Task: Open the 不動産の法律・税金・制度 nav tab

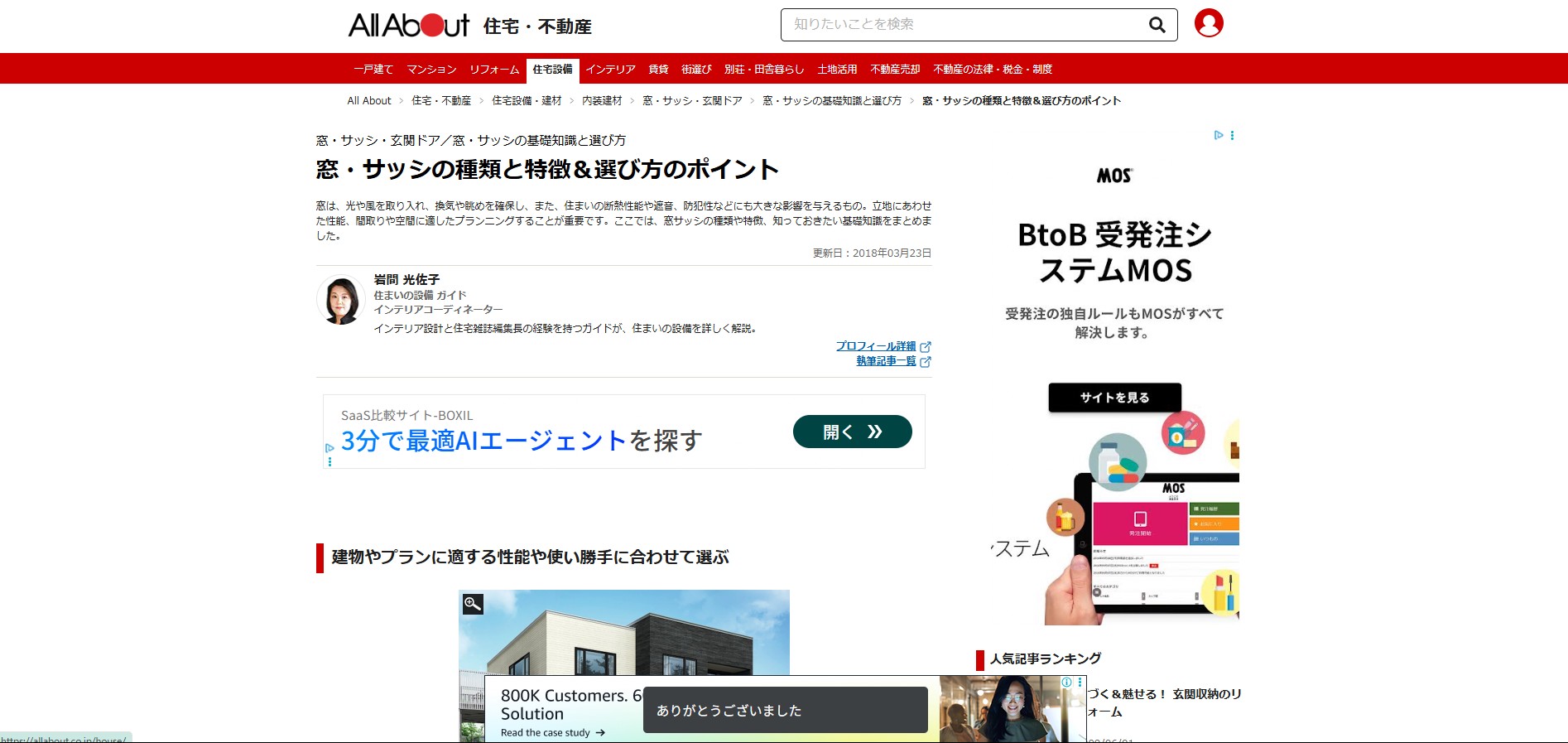Action: point(993,70)
